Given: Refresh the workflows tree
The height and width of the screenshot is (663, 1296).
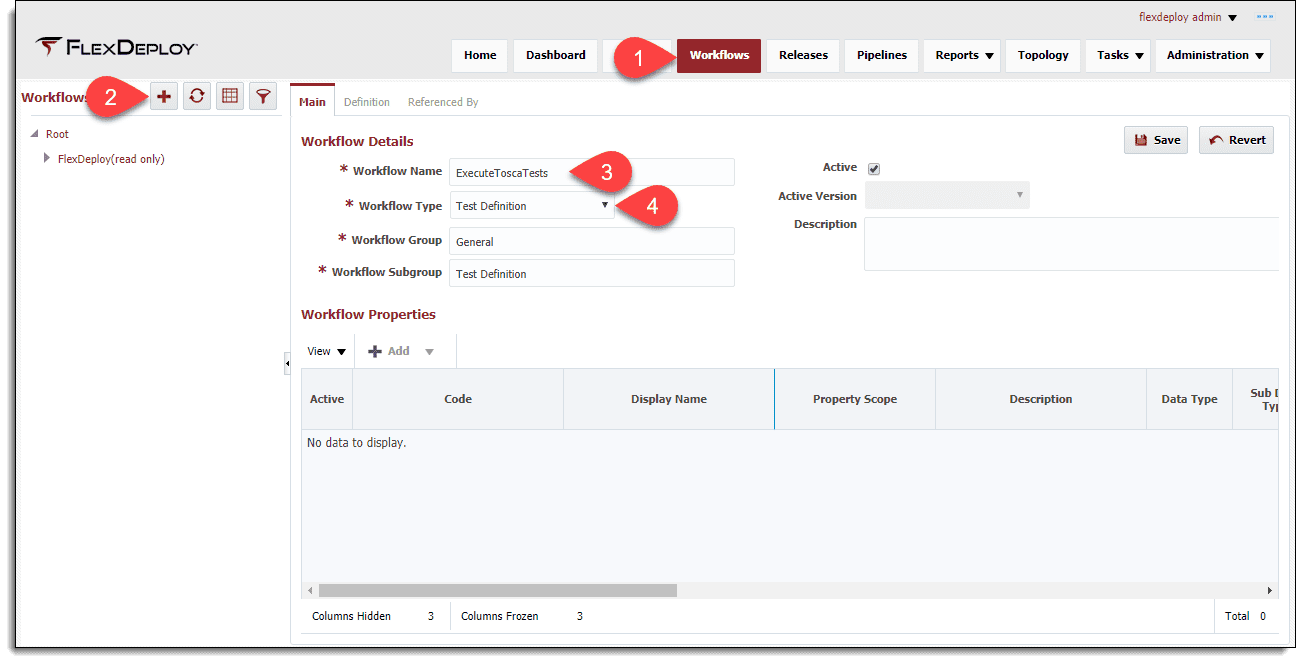Looking at the screenshot, I should click(197, 96).
